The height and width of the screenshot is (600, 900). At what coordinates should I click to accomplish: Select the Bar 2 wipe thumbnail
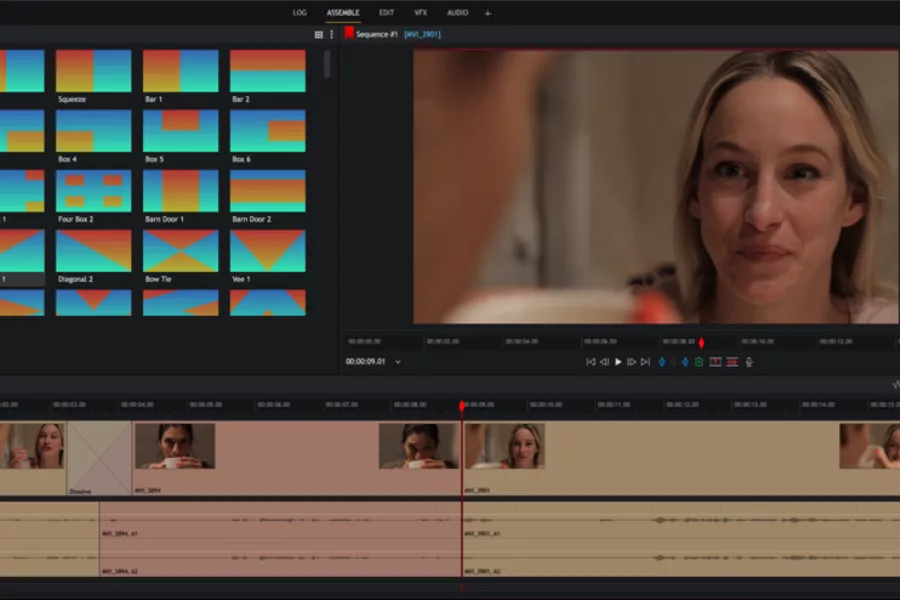(x=268, y=71)
